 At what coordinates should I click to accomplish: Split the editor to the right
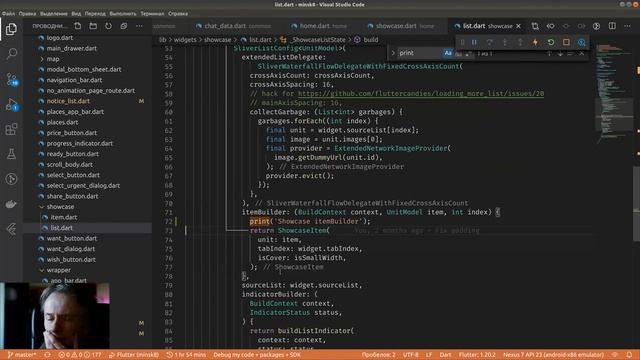(x=612, y=26)
